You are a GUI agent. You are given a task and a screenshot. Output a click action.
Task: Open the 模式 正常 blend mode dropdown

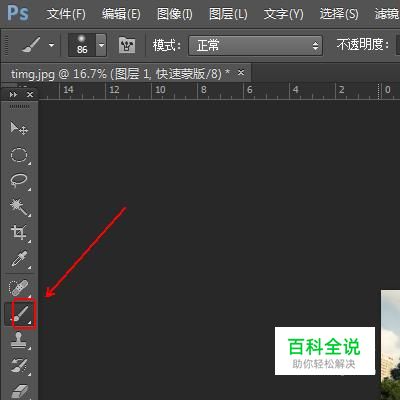click(x=255, y=45)
